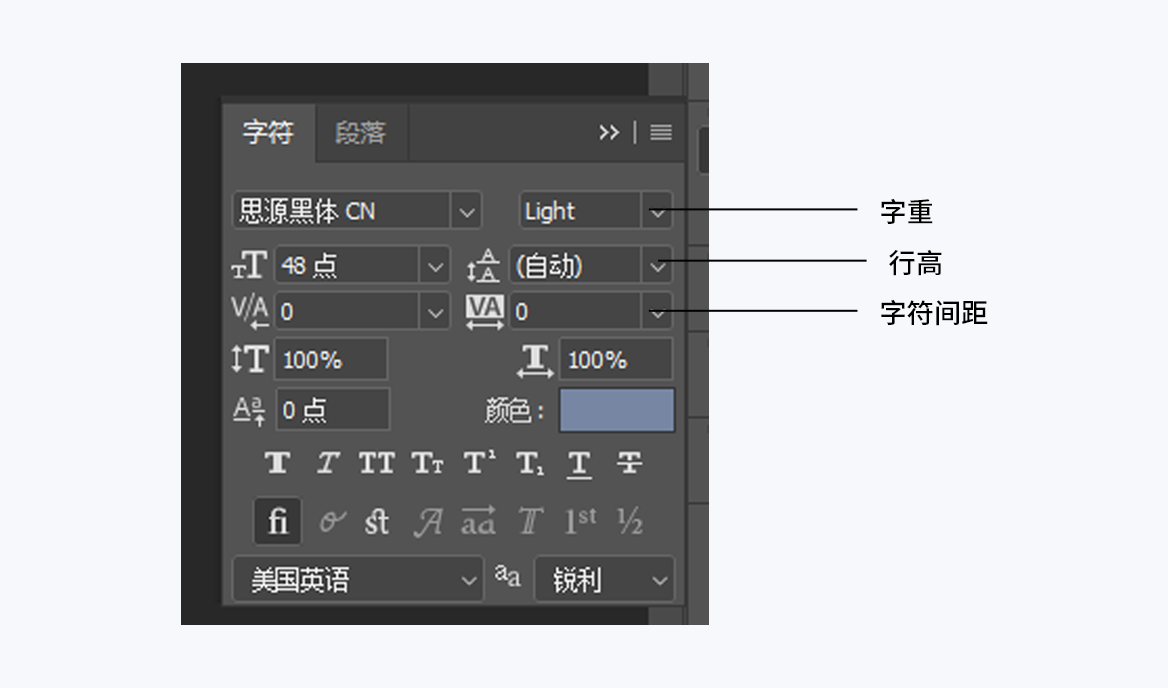The height and width of the screenshot is (688, 1168).
Task: Enable stylistic alternates aa icon
Action: click(478, 520)
